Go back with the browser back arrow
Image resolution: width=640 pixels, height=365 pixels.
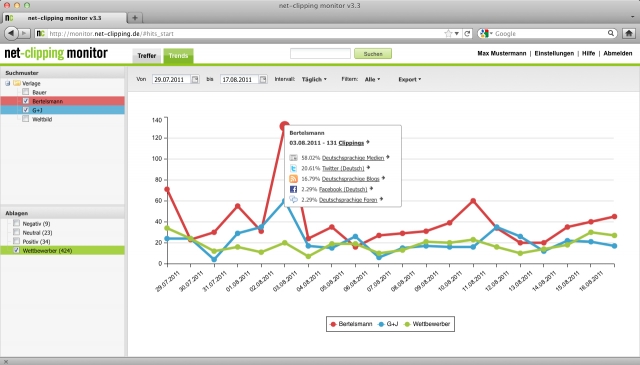coord(11,33)
